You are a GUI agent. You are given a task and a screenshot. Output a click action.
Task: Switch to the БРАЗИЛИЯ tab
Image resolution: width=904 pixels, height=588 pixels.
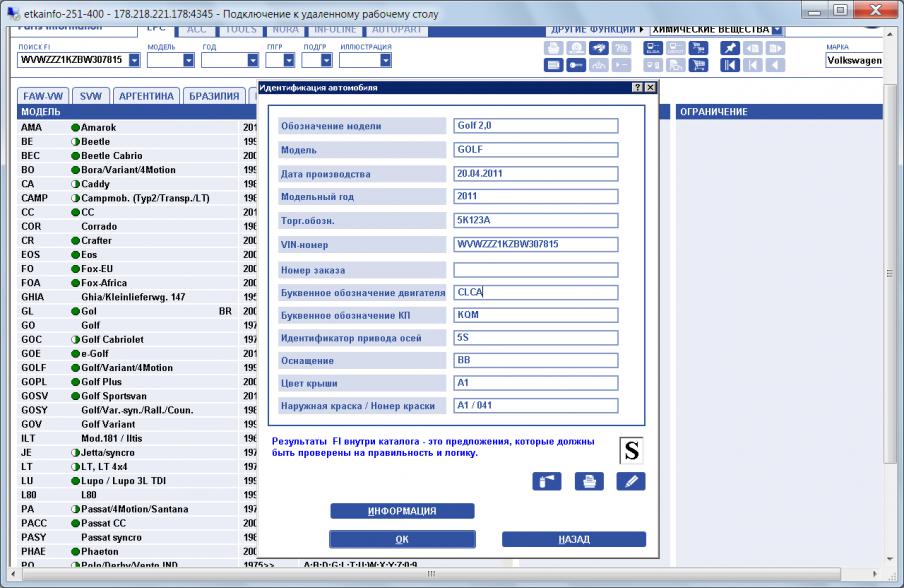214,96
